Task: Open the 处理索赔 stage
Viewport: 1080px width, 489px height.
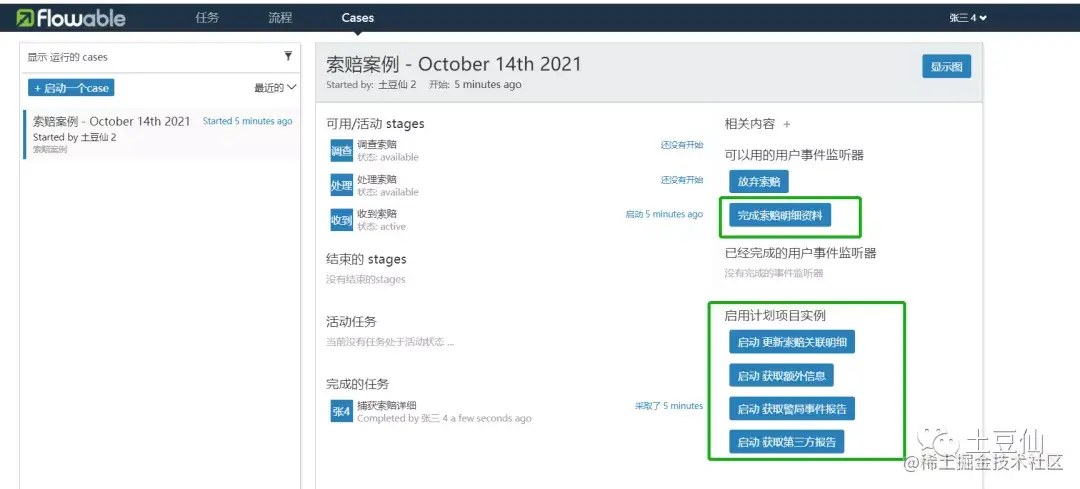Action: (x=377, y=179)
